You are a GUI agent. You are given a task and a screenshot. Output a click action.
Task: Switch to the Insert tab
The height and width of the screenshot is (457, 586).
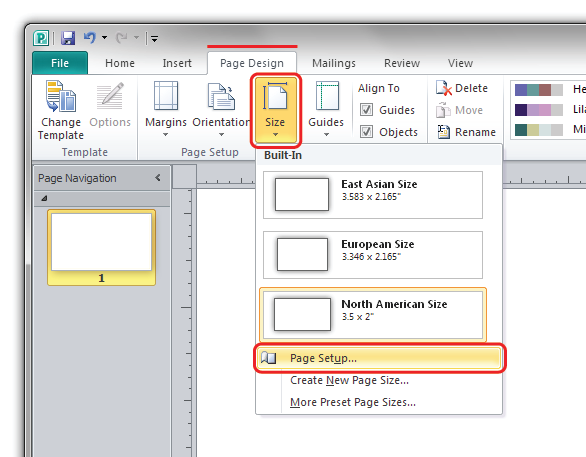(x=177, y=63)
